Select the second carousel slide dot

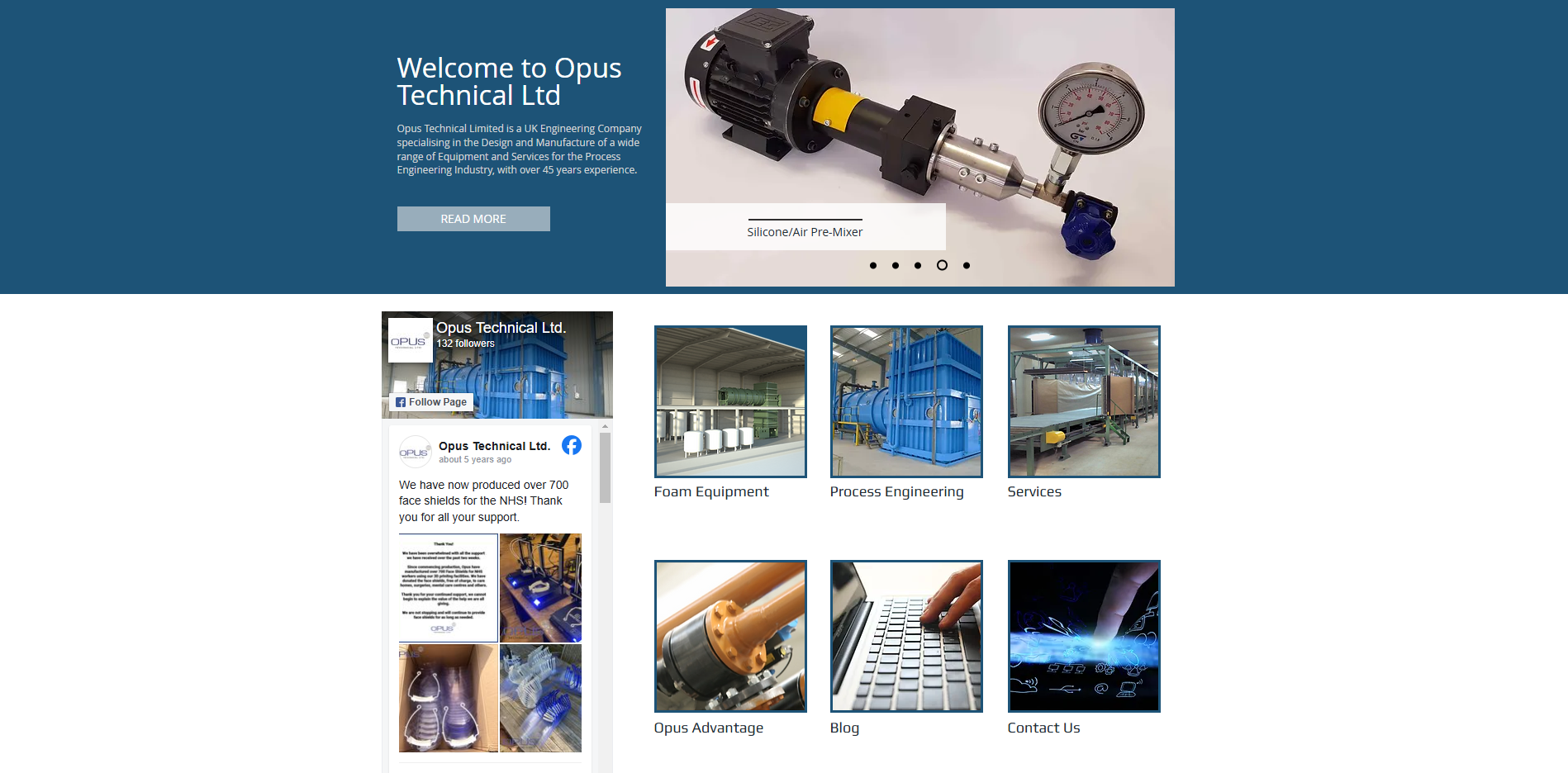[x=896, y=265]
